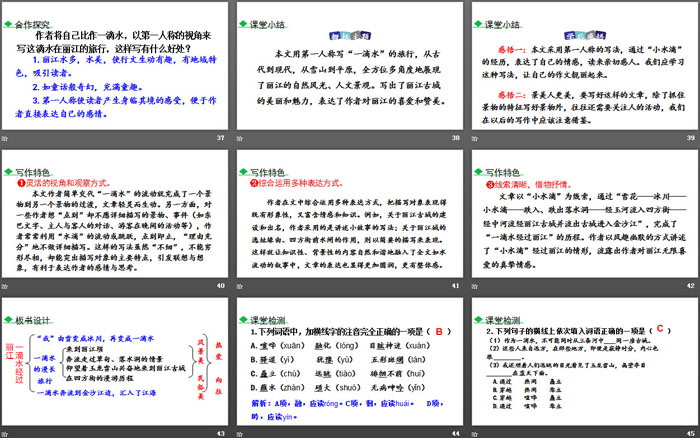Click the 板书设计 heading on slide 43
The height and width of the screenshot is (438, 700).
coord(32,320)
